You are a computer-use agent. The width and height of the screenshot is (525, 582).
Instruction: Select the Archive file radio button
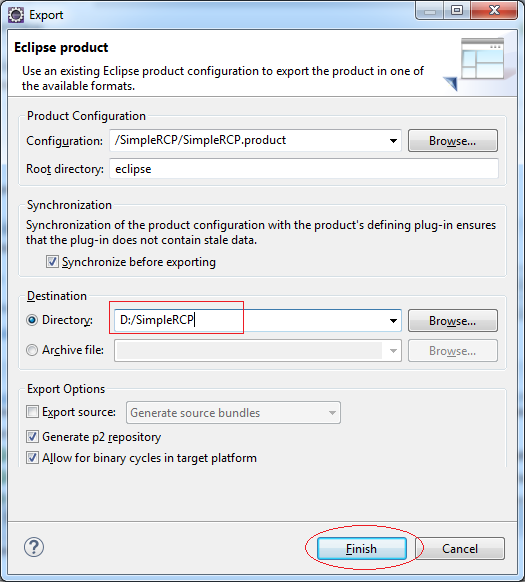click(x=32, y=350)
